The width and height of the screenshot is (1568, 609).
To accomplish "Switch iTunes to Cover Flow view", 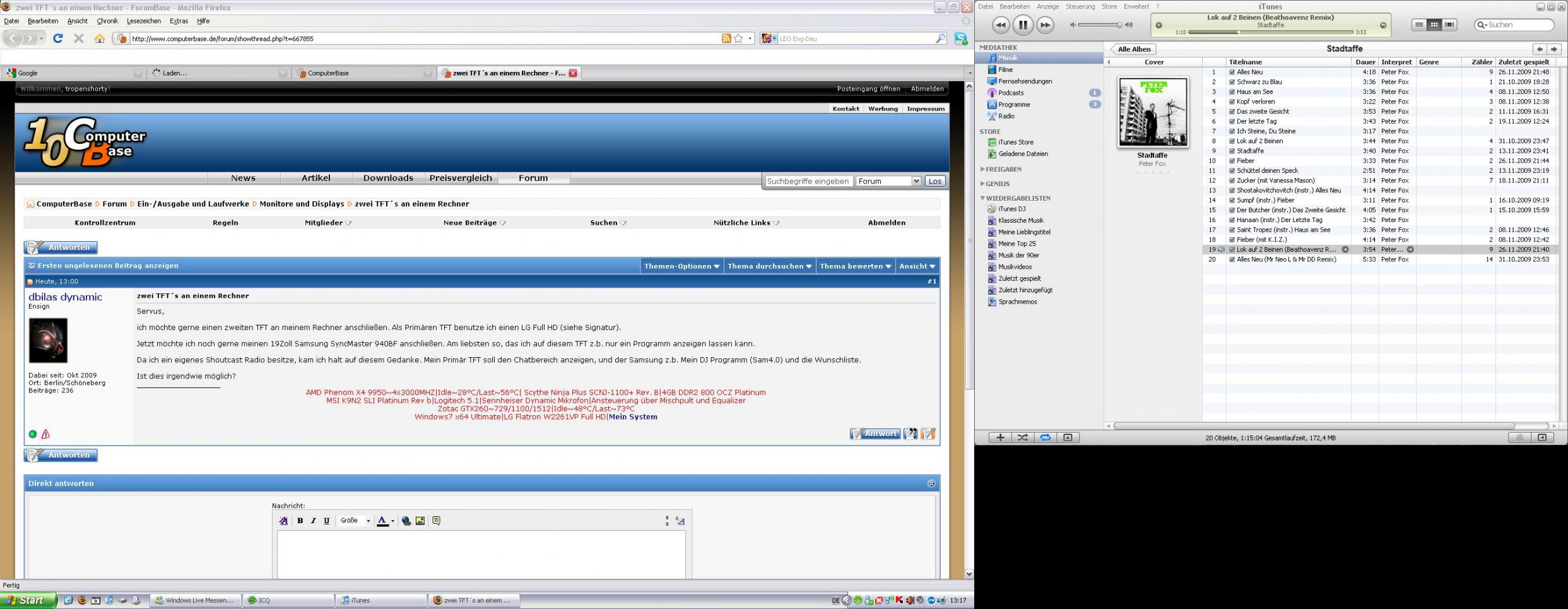I will (x=1449, y=25).
